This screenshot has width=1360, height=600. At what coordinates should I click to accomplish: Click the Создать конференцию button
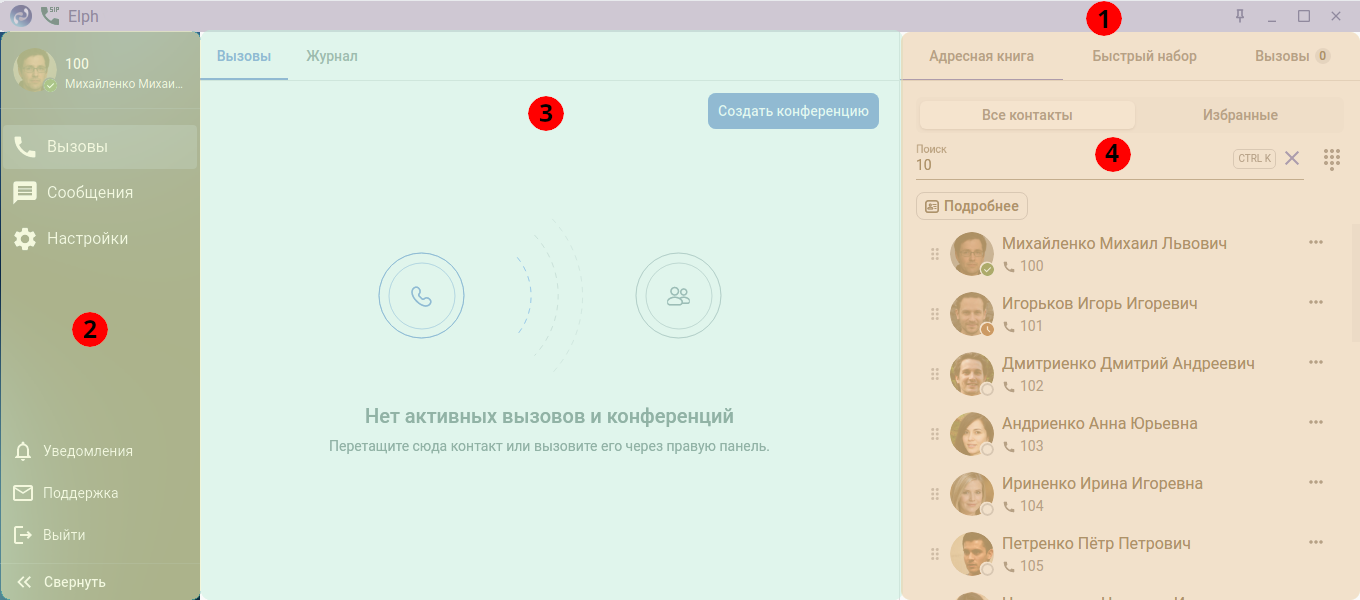click(x=793, y=111)
